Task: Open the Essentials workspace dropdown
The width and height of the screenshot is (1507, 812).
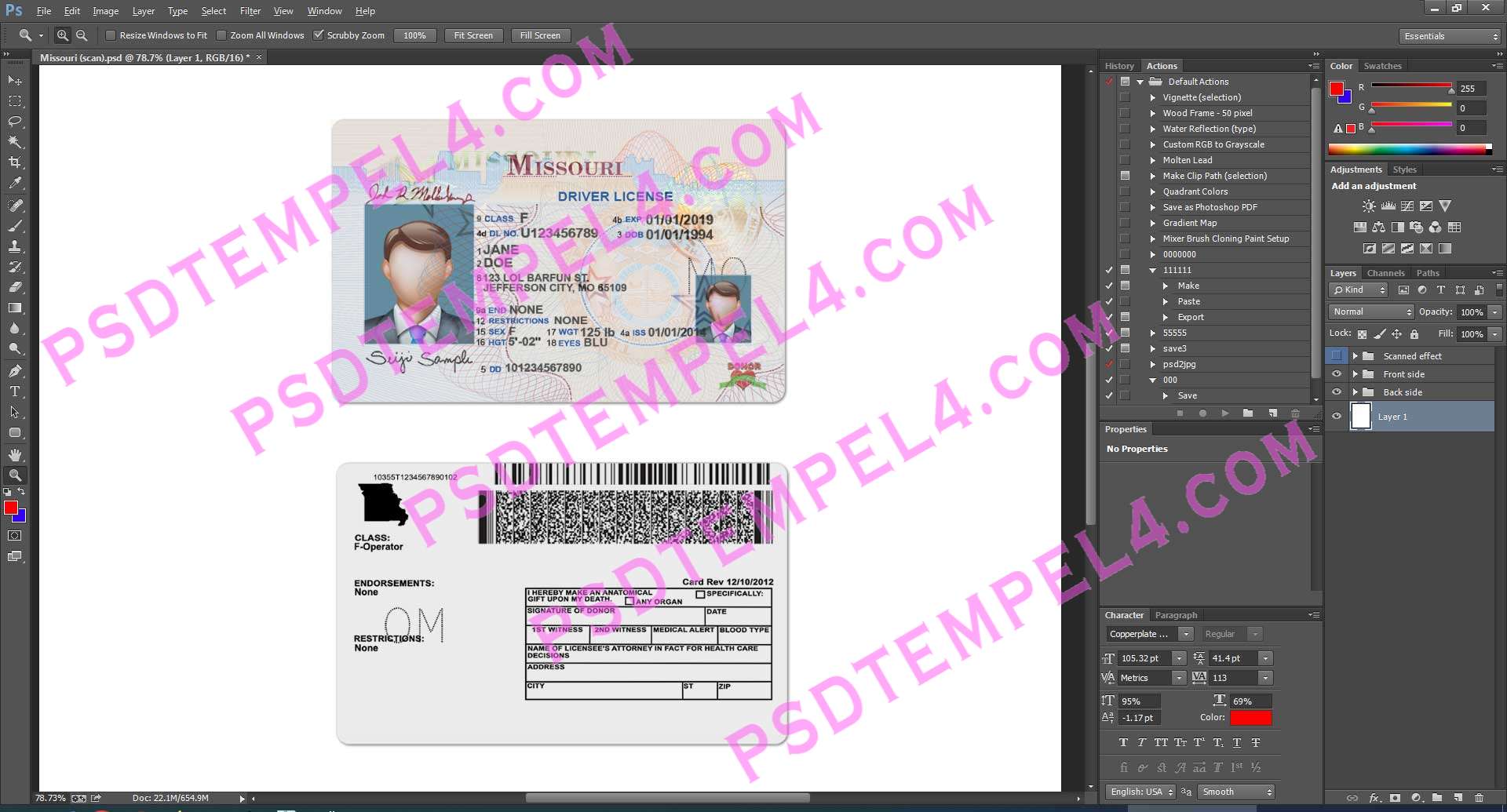Action: coord(1449,36)
